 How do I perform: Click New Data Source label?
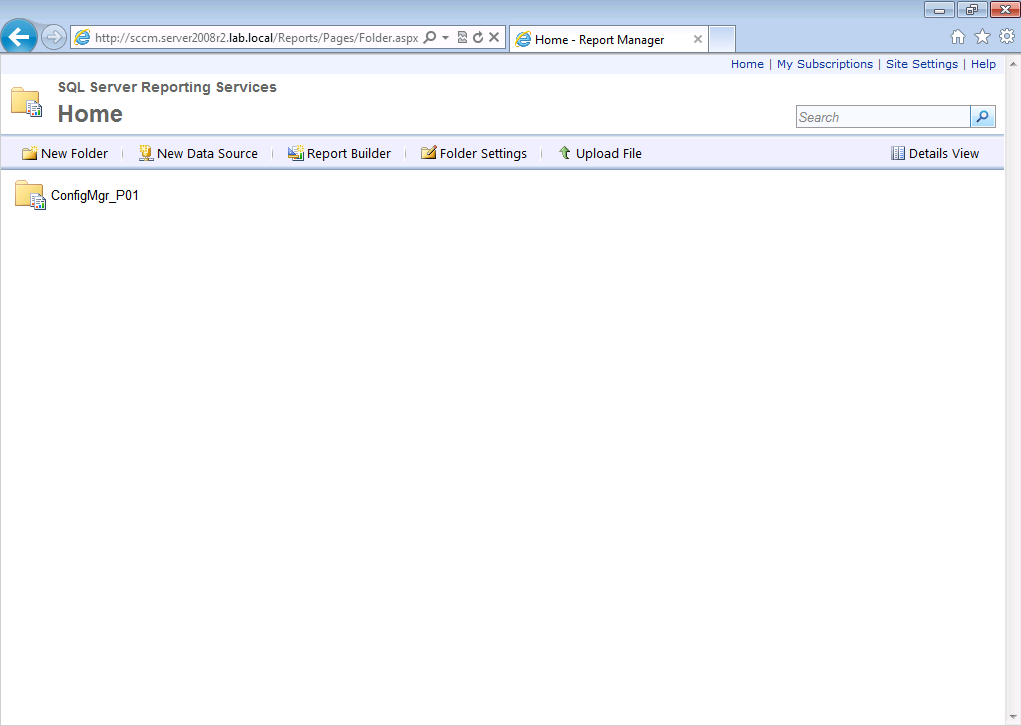click(207, 154)
